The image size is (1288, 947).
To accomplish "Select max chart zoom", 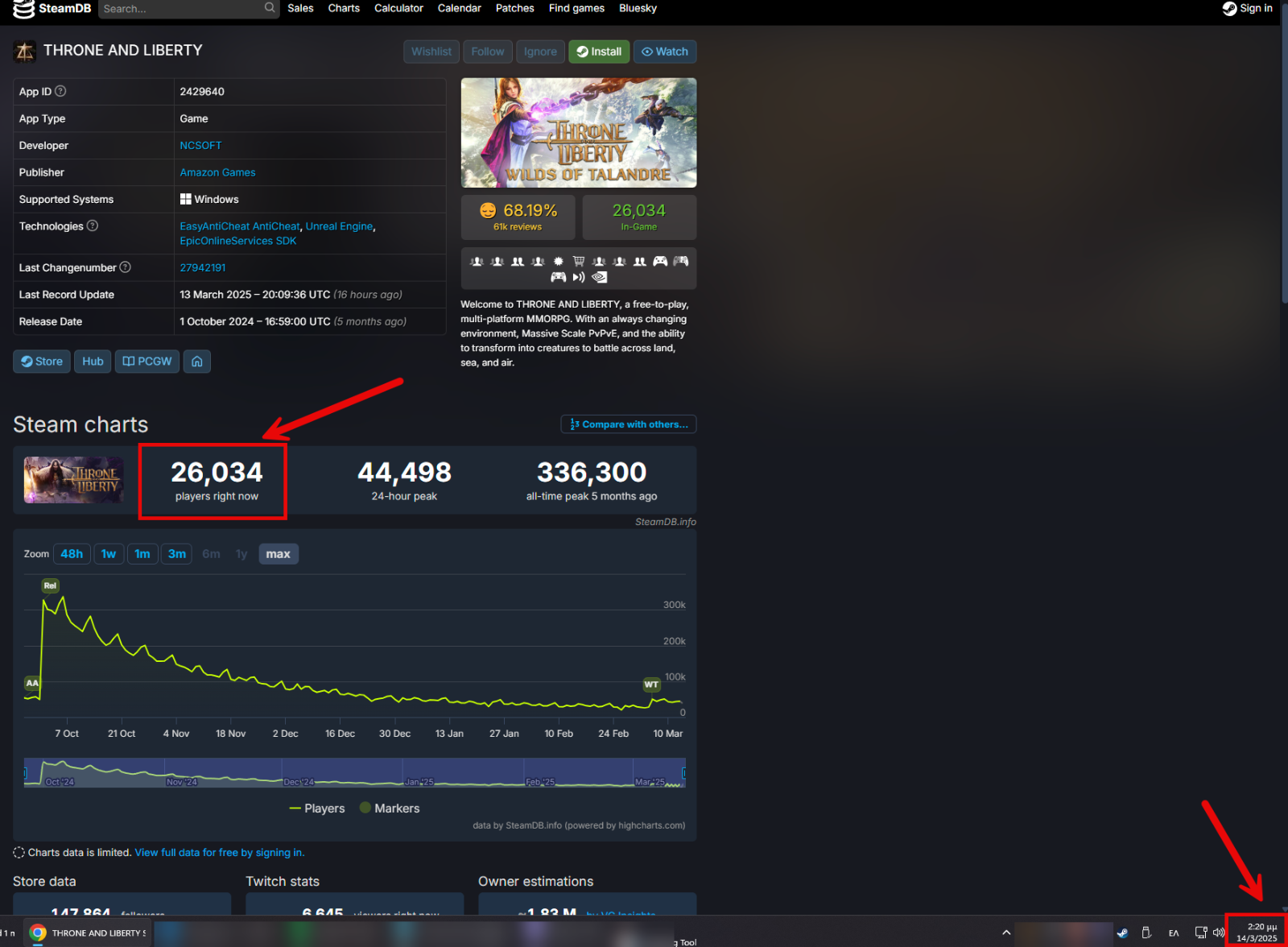I will point(279,554).
